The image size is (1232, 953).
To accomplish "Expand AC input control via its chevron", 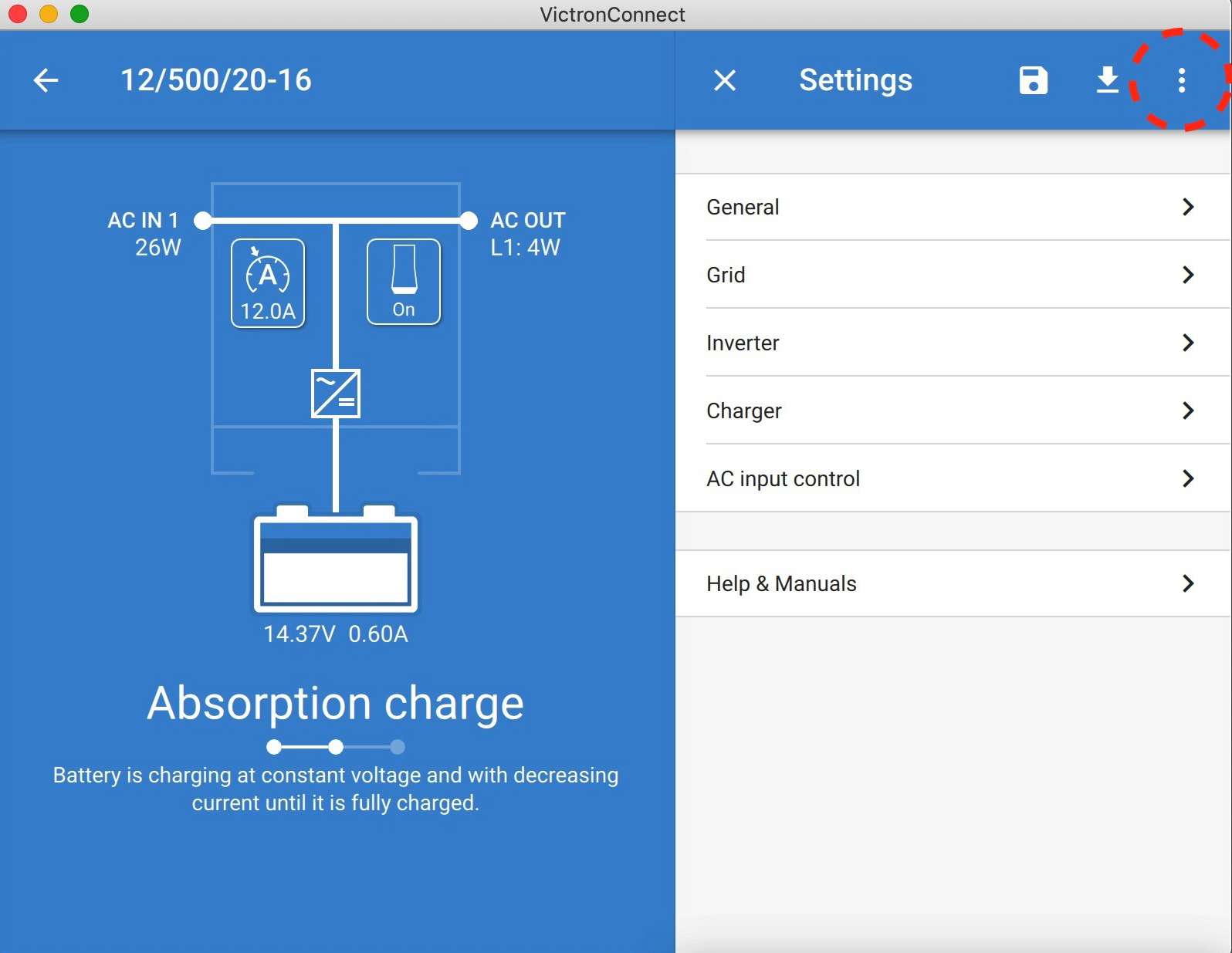I will [1187, 478].
